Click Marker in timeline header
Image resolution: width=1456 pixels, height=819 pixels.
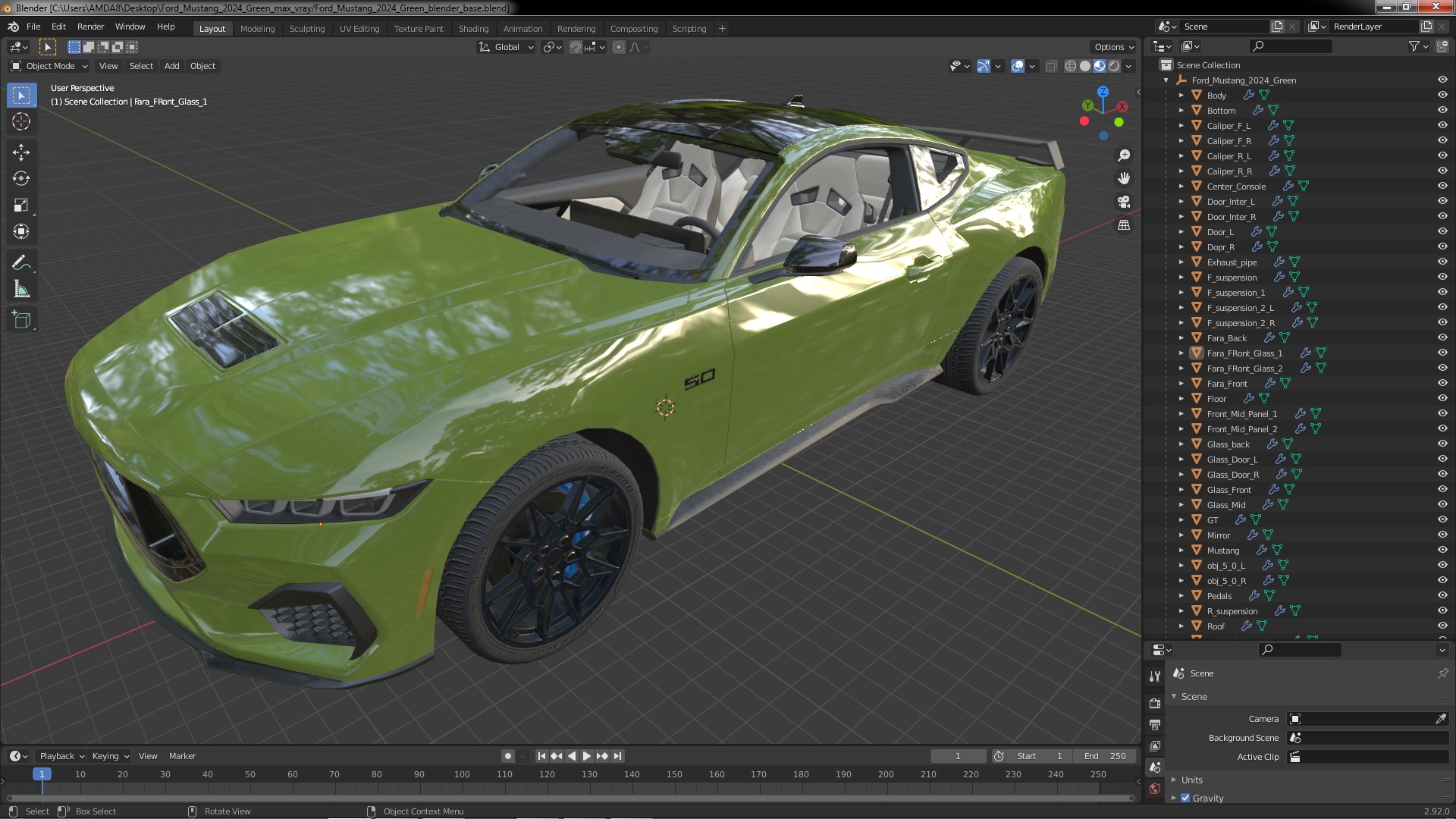[182, 756]
